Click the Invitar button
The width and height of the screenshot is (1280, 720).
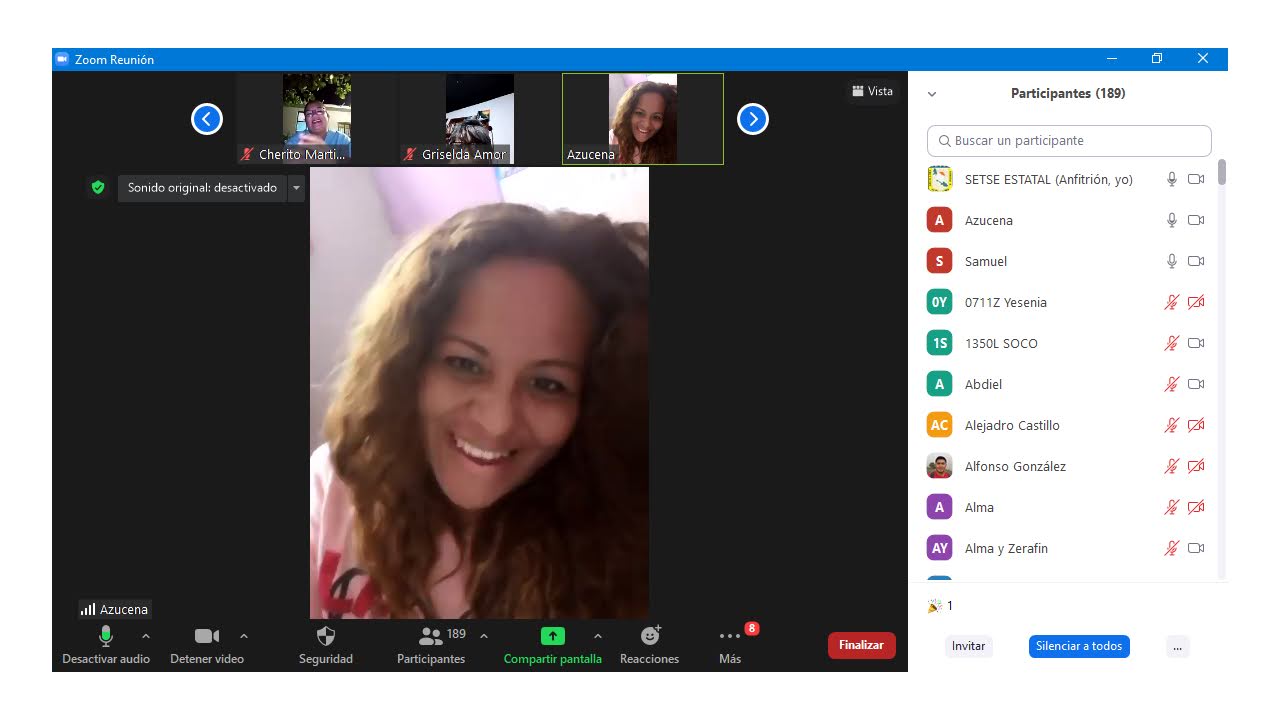(968, 646)
